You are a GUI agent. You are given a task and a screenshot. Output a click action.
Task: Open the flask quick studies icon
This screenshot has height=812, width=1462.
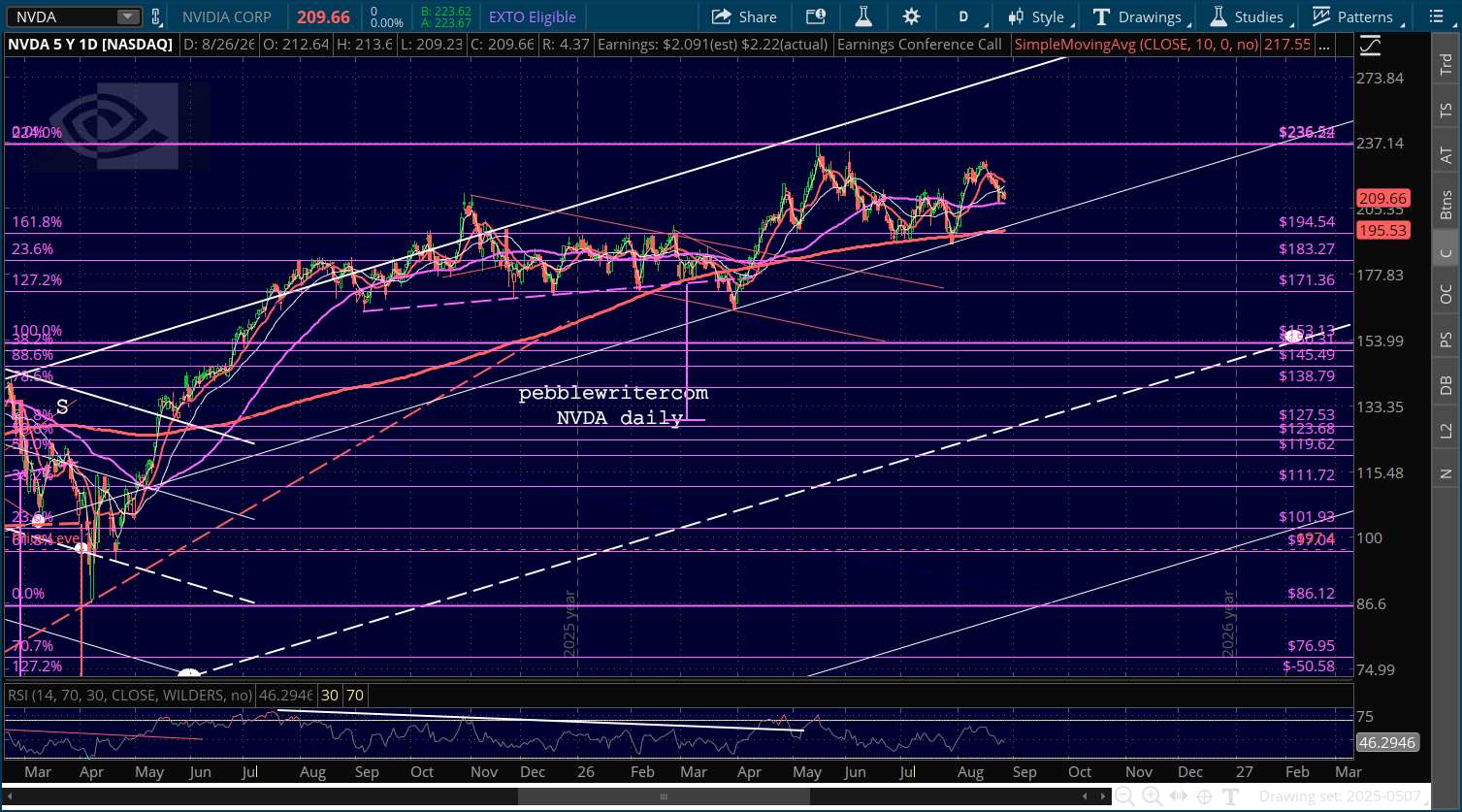863,16
